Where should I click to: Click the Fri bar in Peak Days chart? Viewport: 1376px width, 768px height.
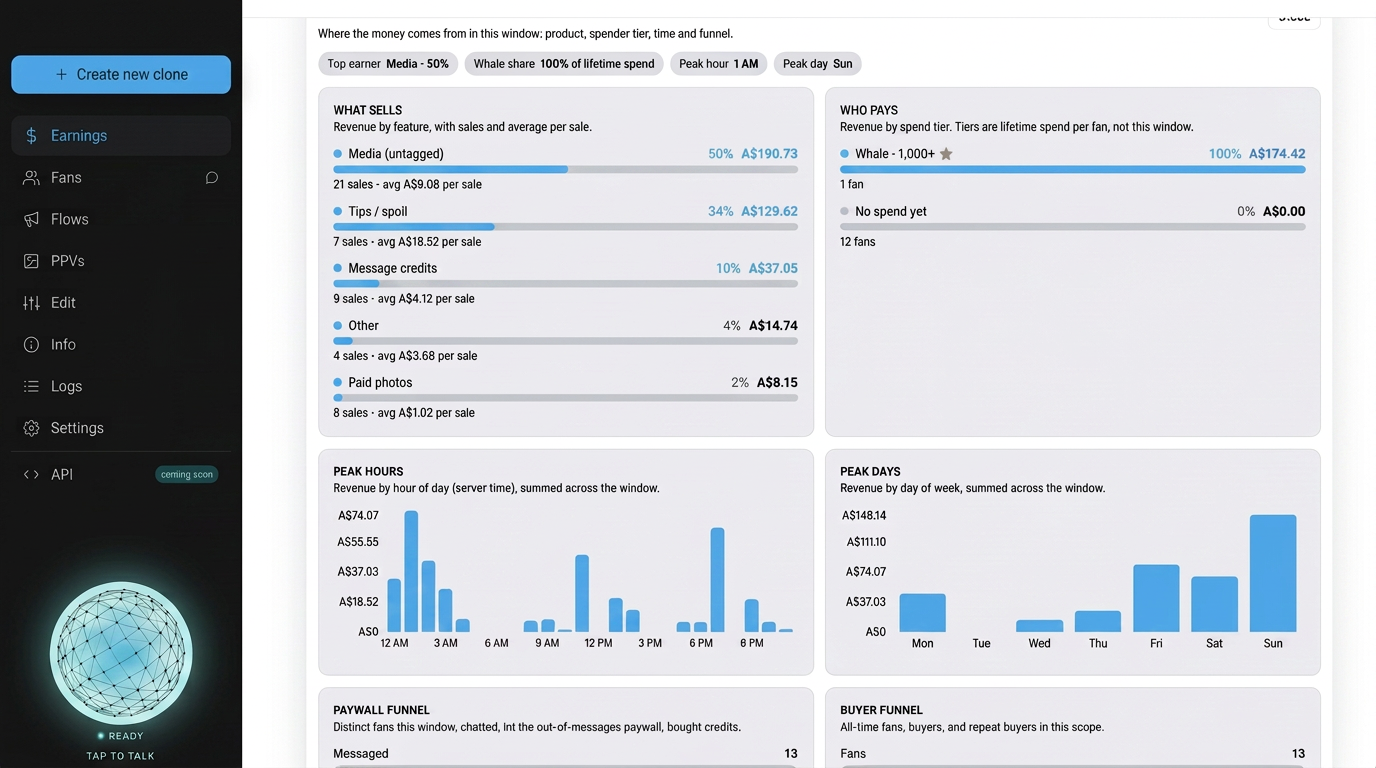pyautogui.click(x=1156, y=598)
